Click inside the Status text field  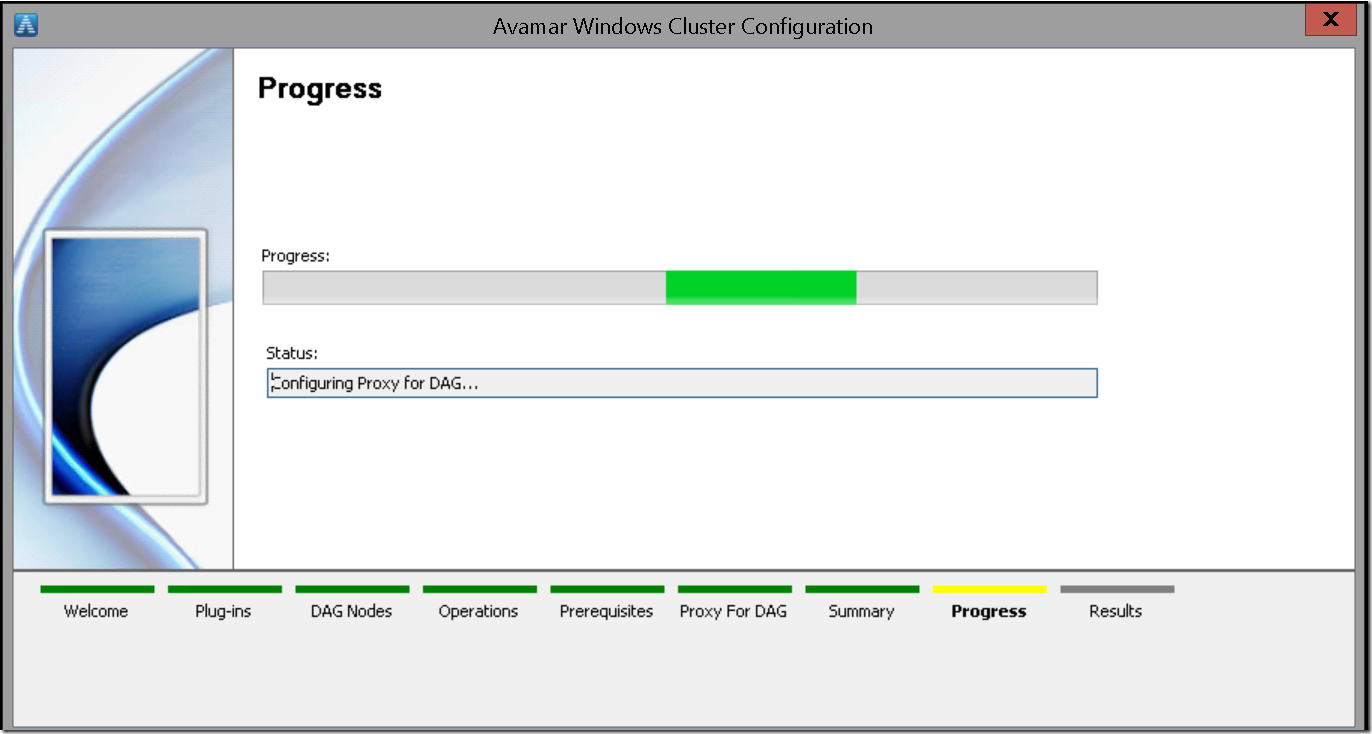click(x=682, y=383)
